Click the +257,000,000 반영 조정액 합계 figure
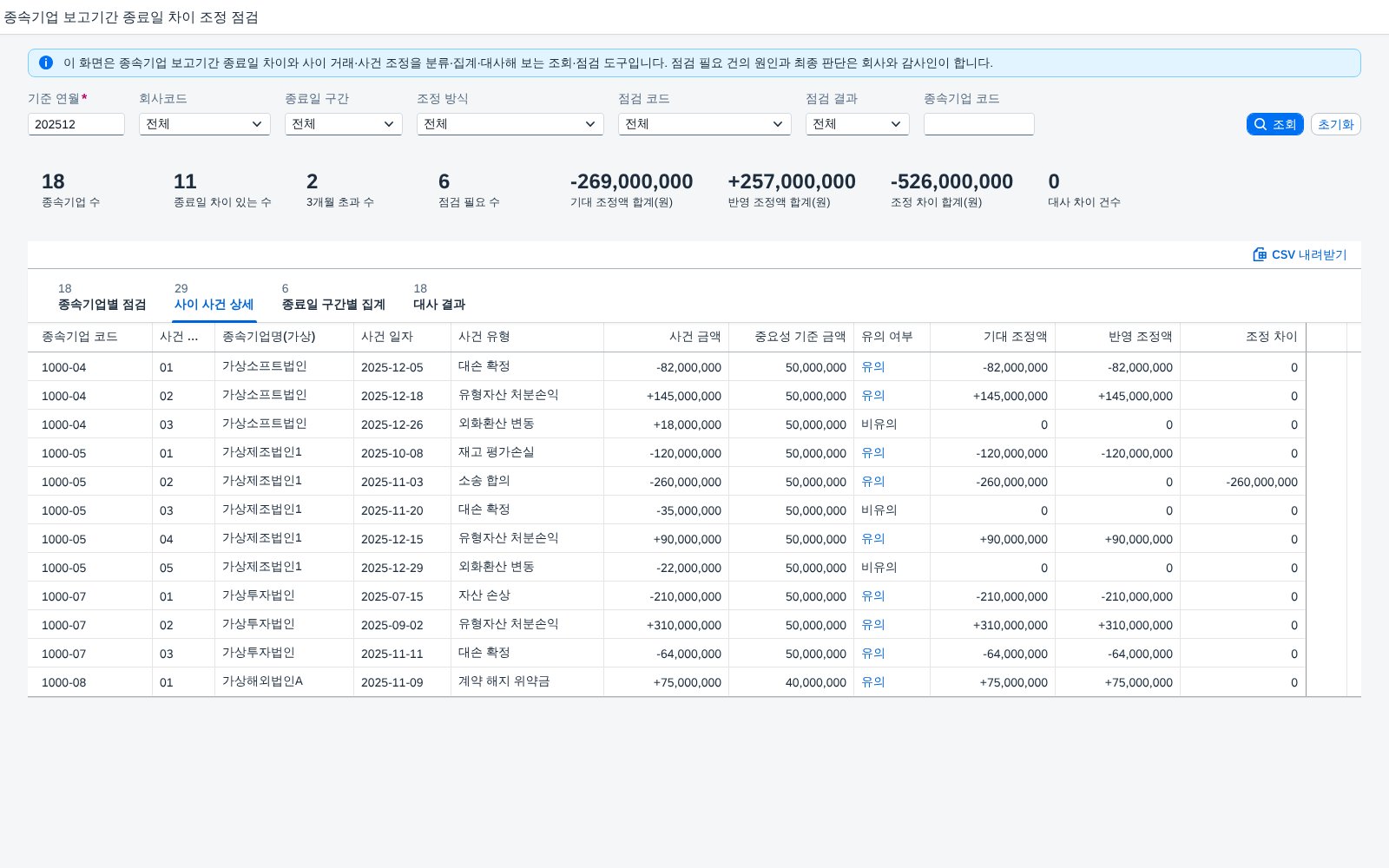Image resolution: width=1389 pixels, height=868 pixels. 792,181
